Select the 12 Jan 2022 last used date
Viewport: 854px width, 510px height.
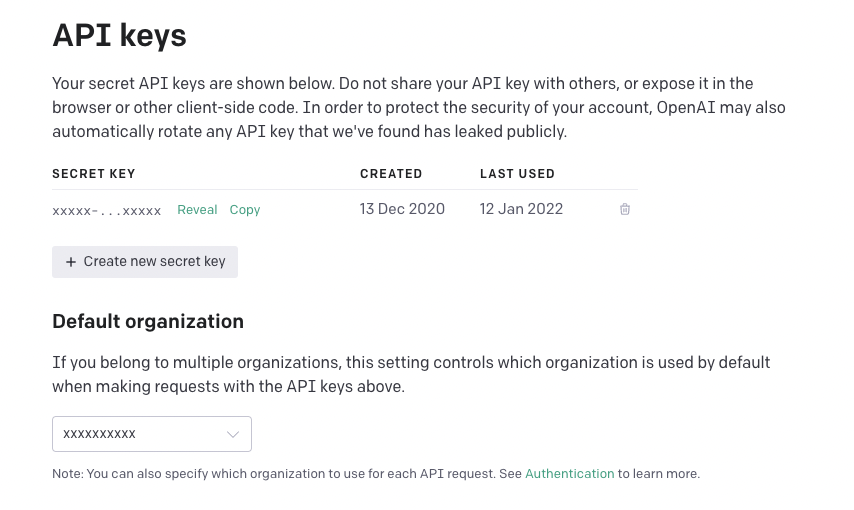point(521,209)
